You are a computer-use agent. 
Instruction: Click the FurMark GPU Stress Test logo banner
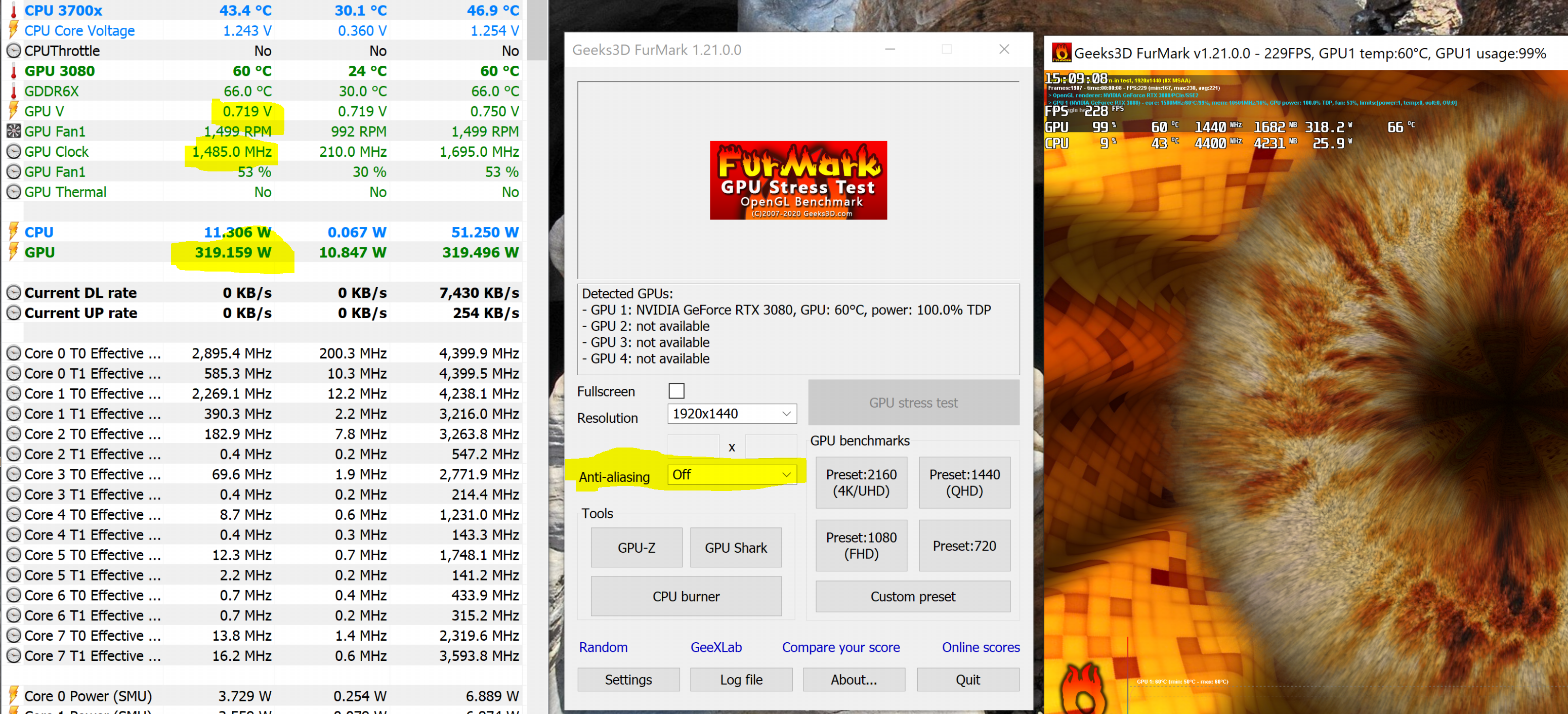point(798,180)
